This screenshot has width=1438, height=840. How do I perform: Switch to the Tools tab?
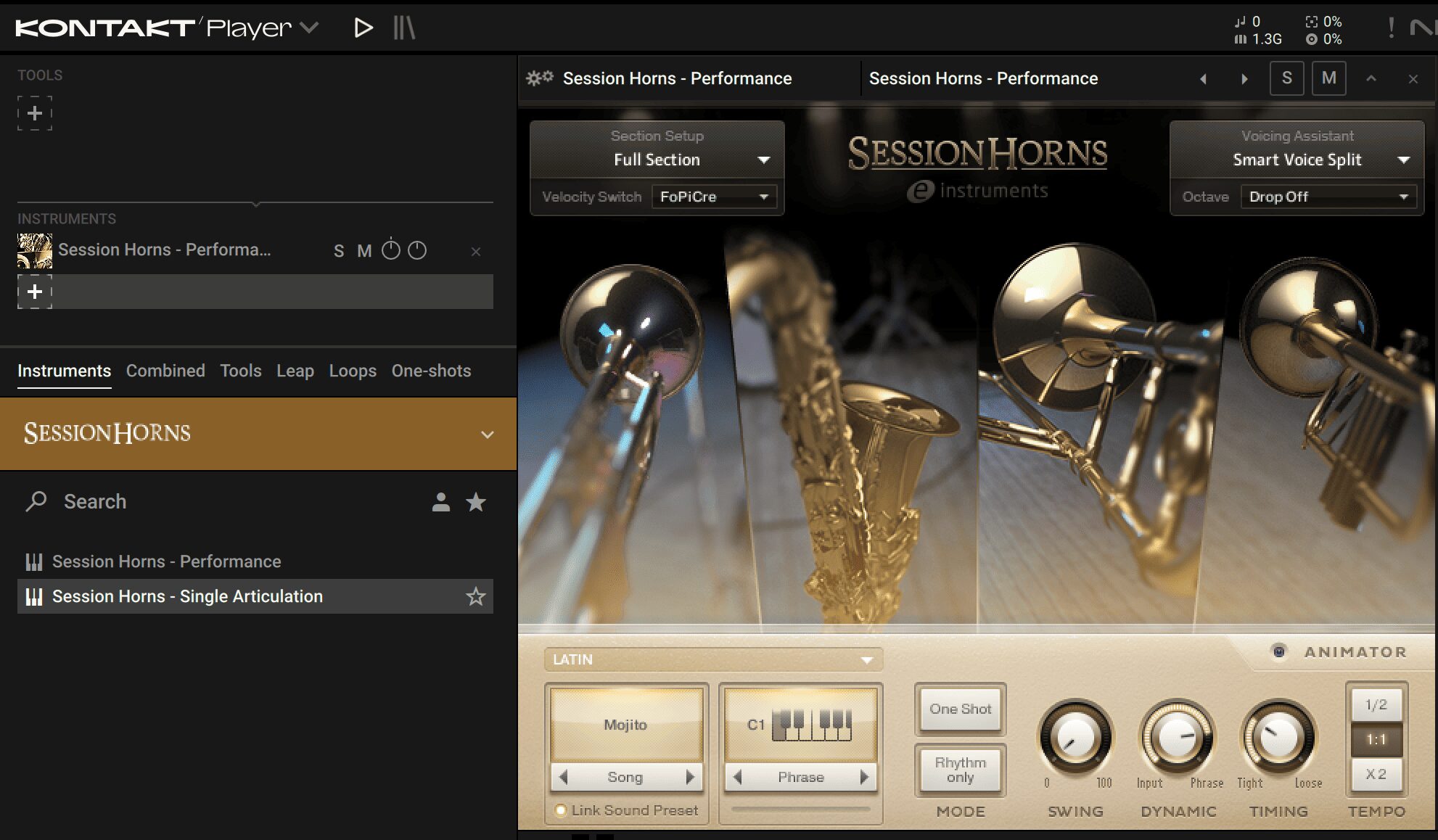pos(241,371)
